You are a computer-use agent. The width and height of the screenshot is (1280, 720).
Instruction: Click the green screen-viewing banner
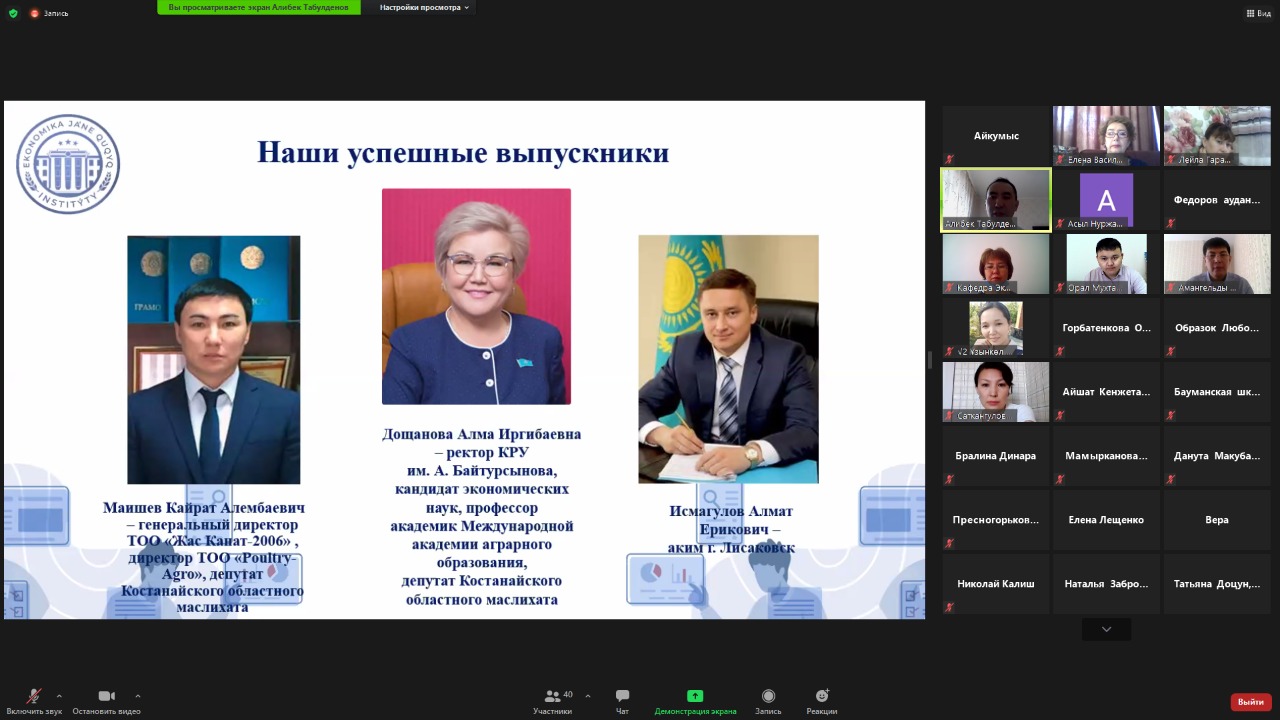pos(259,7)
